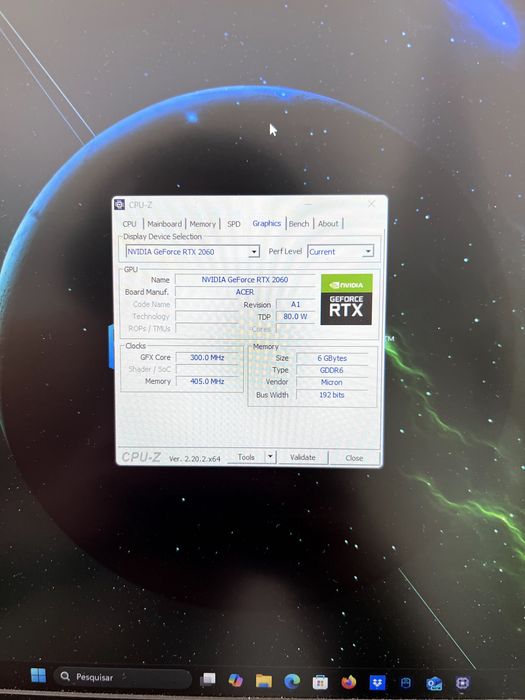Click the GFX Core clock 300.0 MHz
525x700 pixels.
[207, 357]
